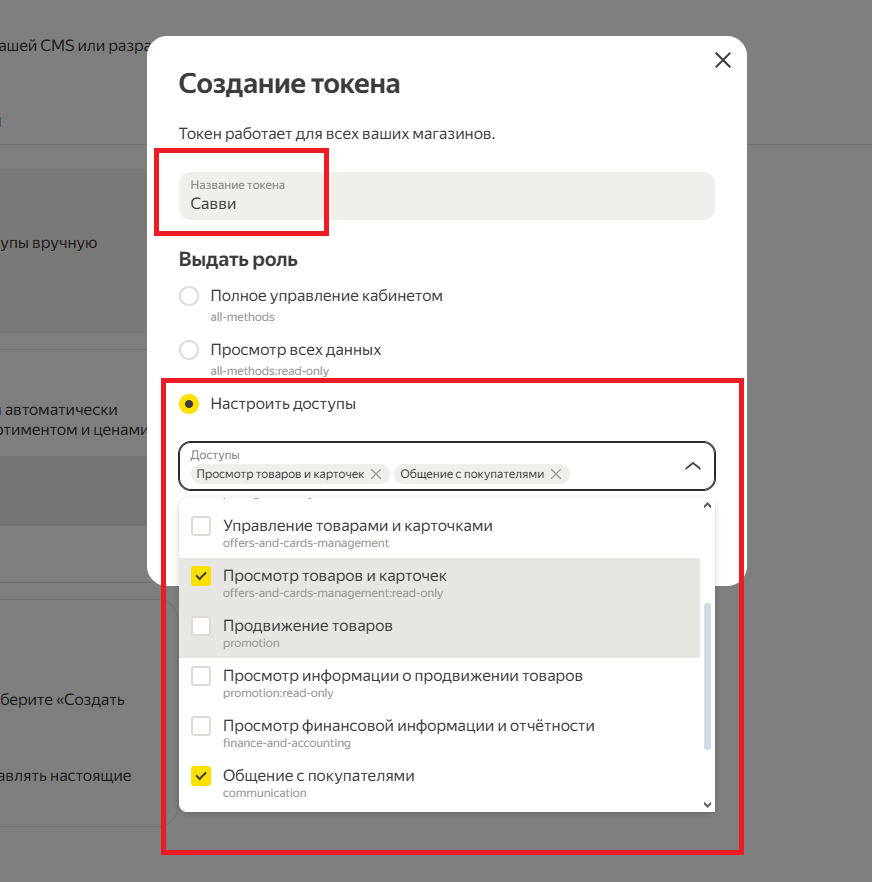This screenshot has height=882, width=872.
Task: Select 'Полное управление кабинетом' radio button
Action: (x=189, y=296)
